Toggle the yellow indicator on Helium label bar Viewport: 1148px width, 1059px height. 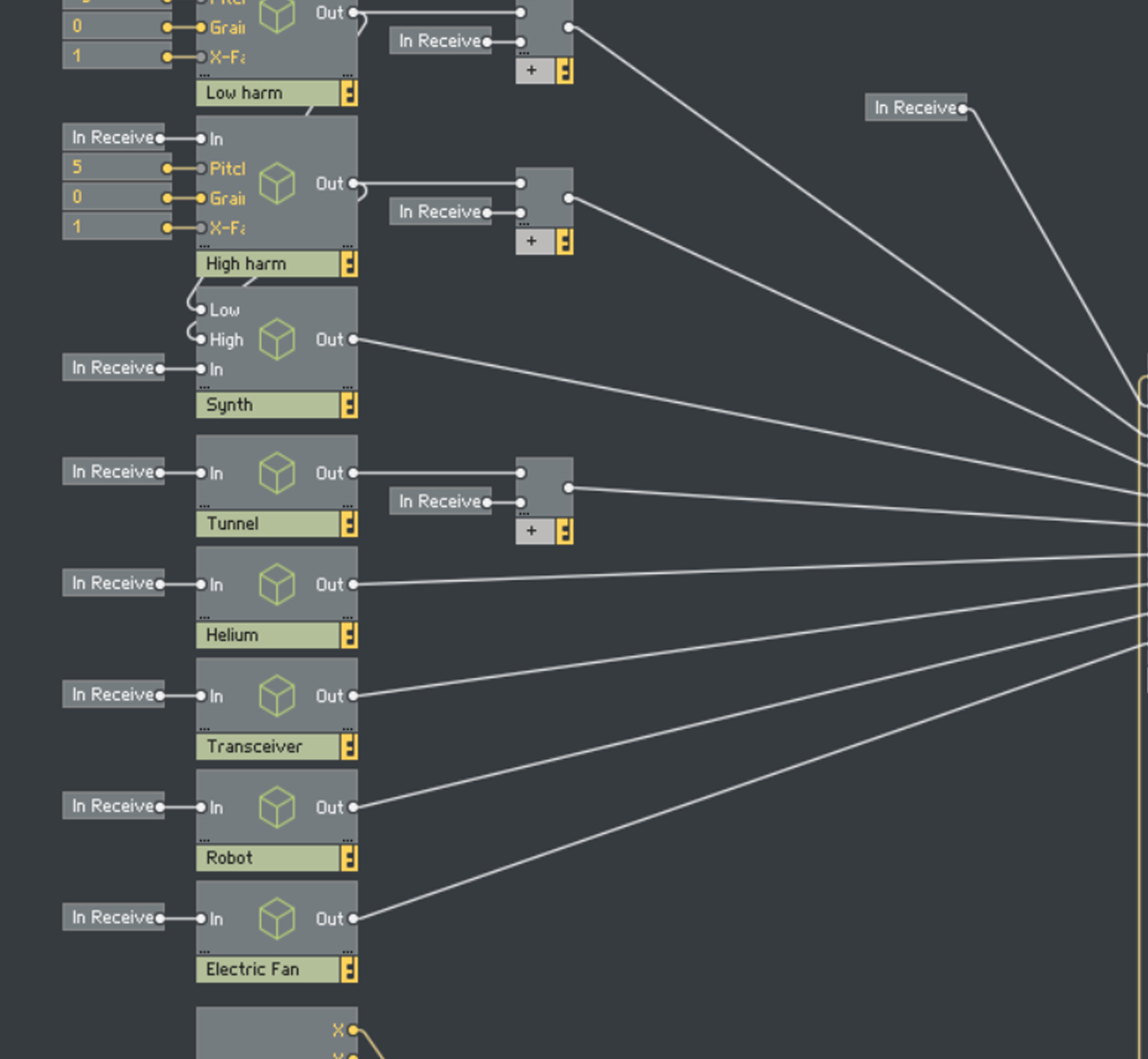tap(350, 636)
